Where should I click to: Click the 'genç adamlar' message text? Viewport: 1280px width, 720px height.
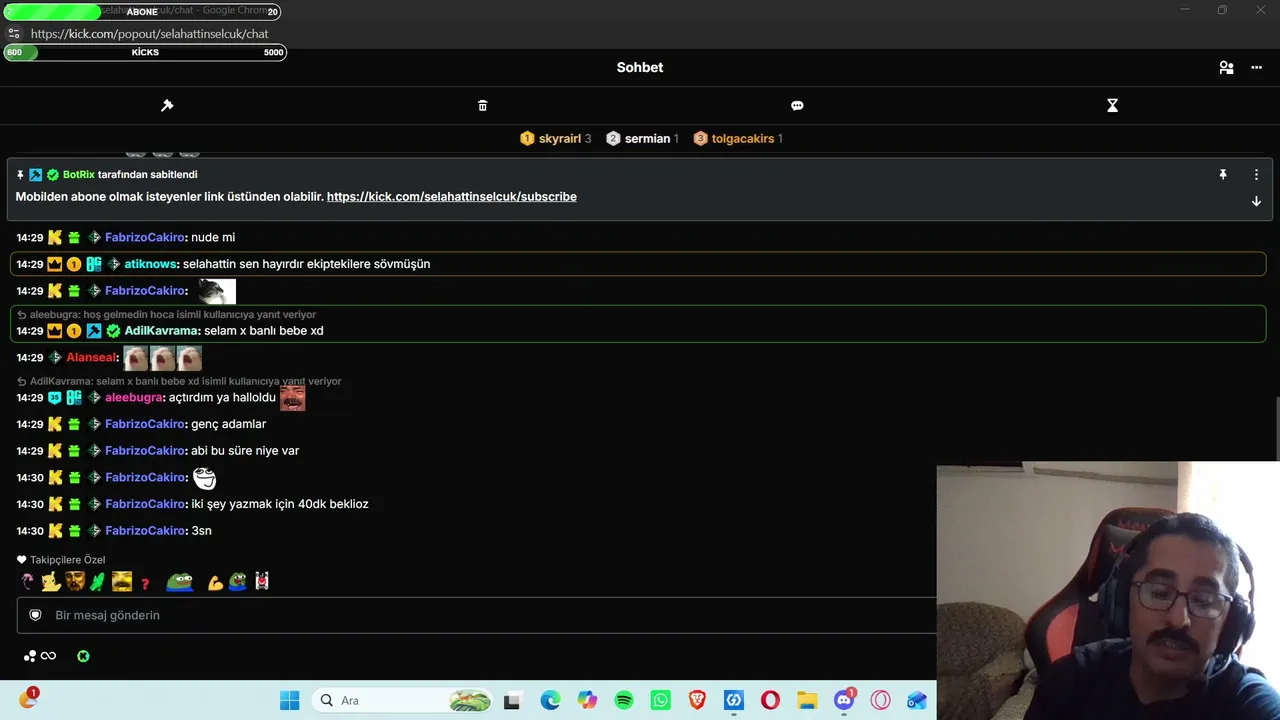(x=228, y=424)
